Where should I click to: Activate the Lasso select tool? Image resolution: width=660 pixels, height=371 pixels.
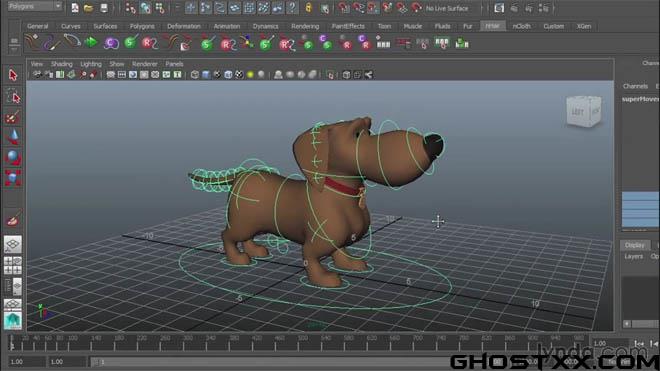click(13, 96)
